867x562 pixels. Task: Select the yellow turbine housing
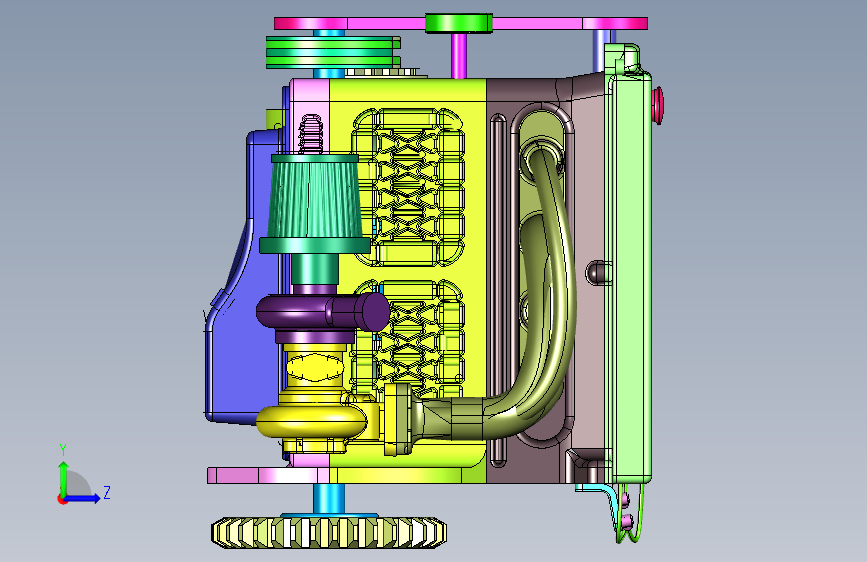point(311,421)
